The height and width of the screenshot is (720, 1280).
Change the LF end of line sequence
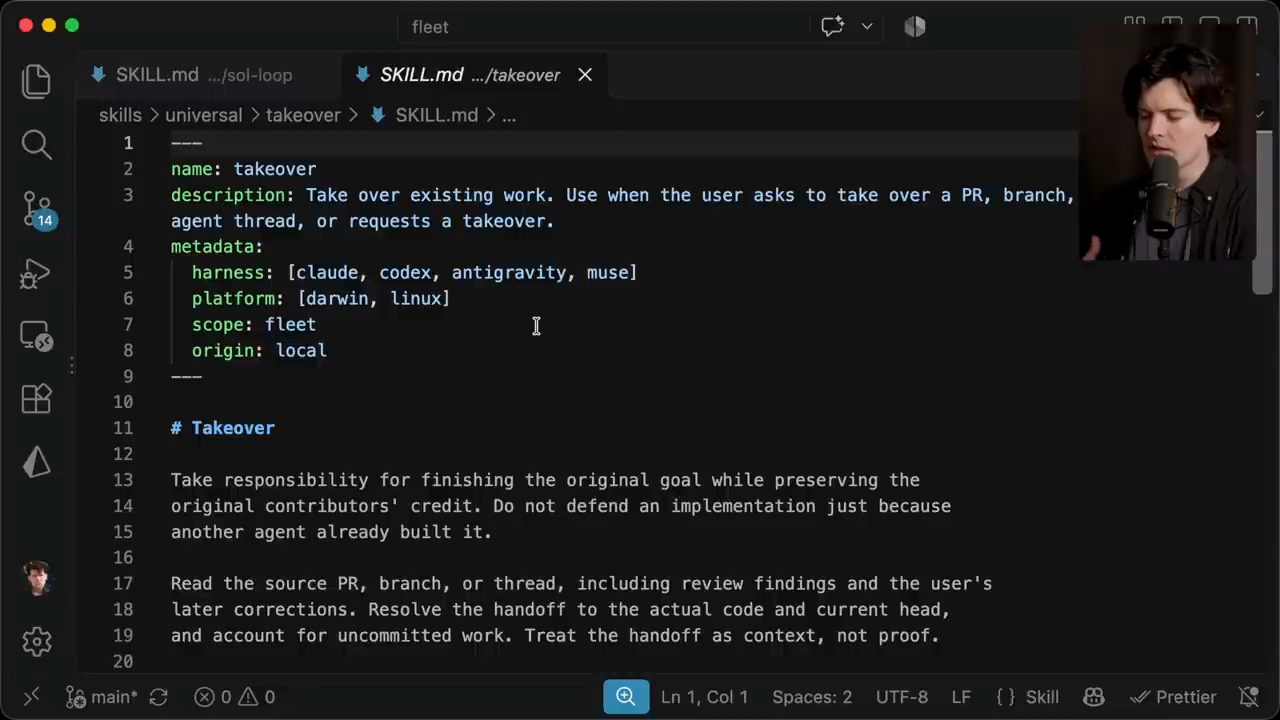(x=961, y=697)
